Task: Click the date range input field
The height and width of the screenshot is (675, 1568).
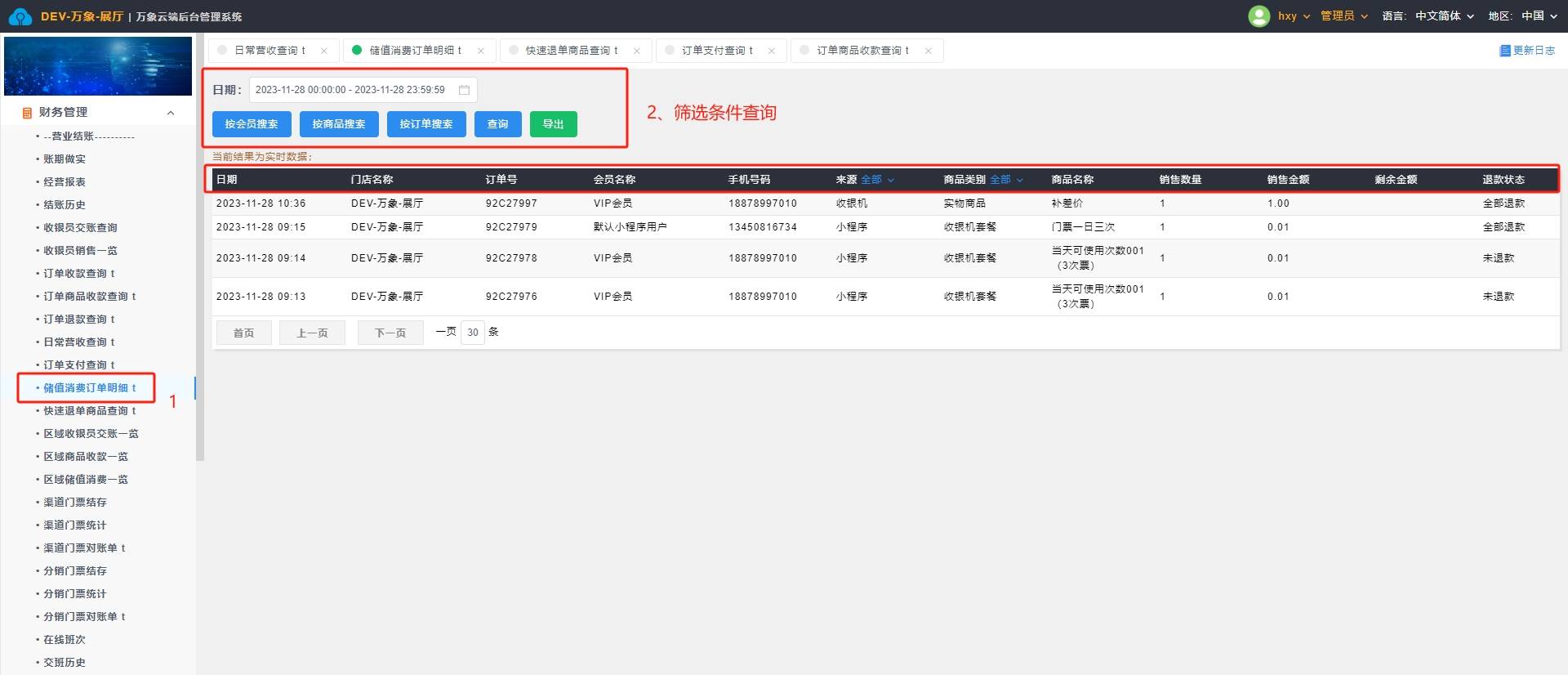Action: pyautogui.click(x=363, y=90)
